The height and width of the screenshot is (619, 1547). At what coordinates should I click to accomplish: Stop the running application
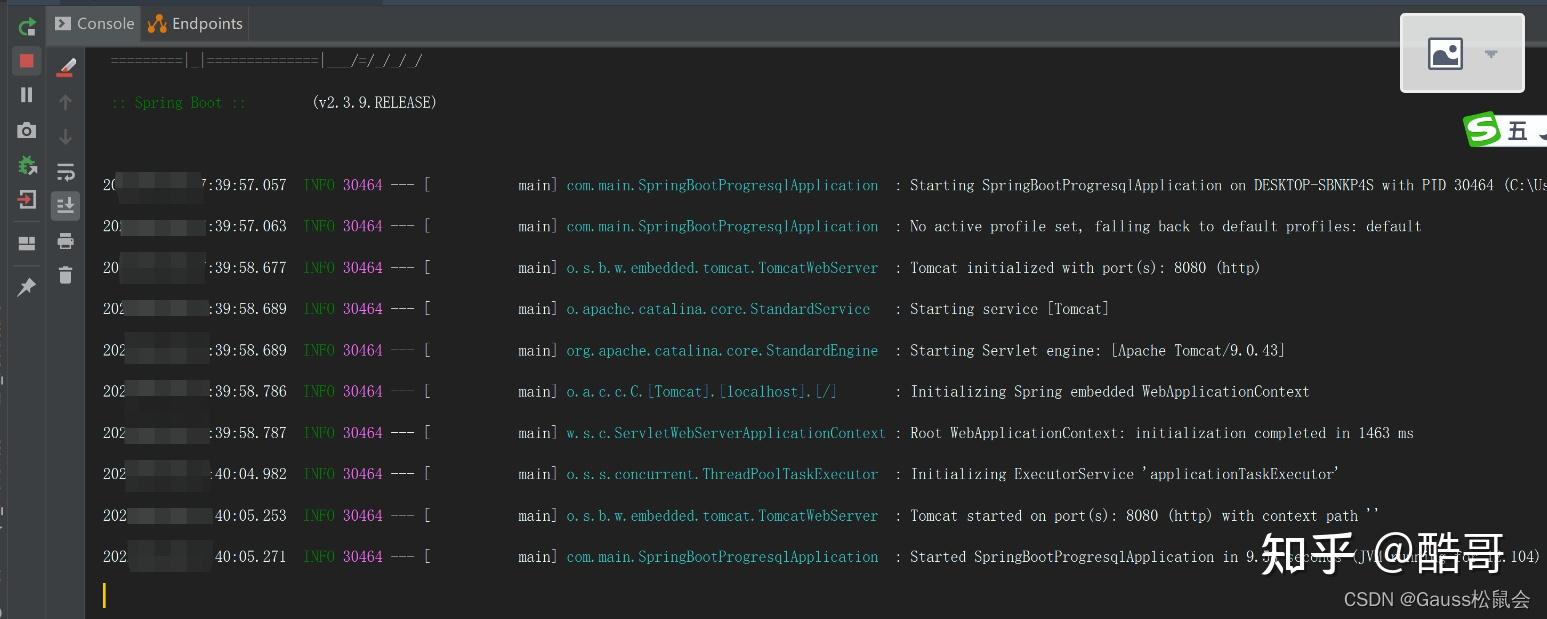[x=27, y=61]
